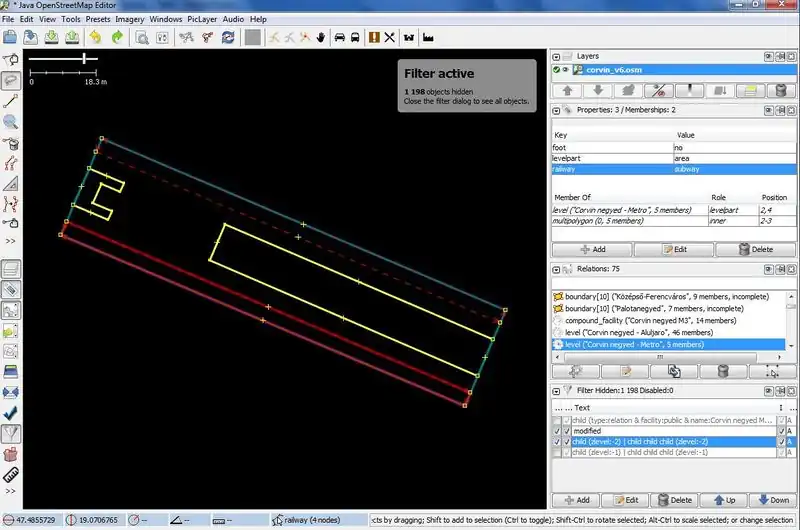Viewport: 800px width, 530px height.
Task: Toggle the enable checkbox for 'modified' filter
Action: [x=558, y=429]
